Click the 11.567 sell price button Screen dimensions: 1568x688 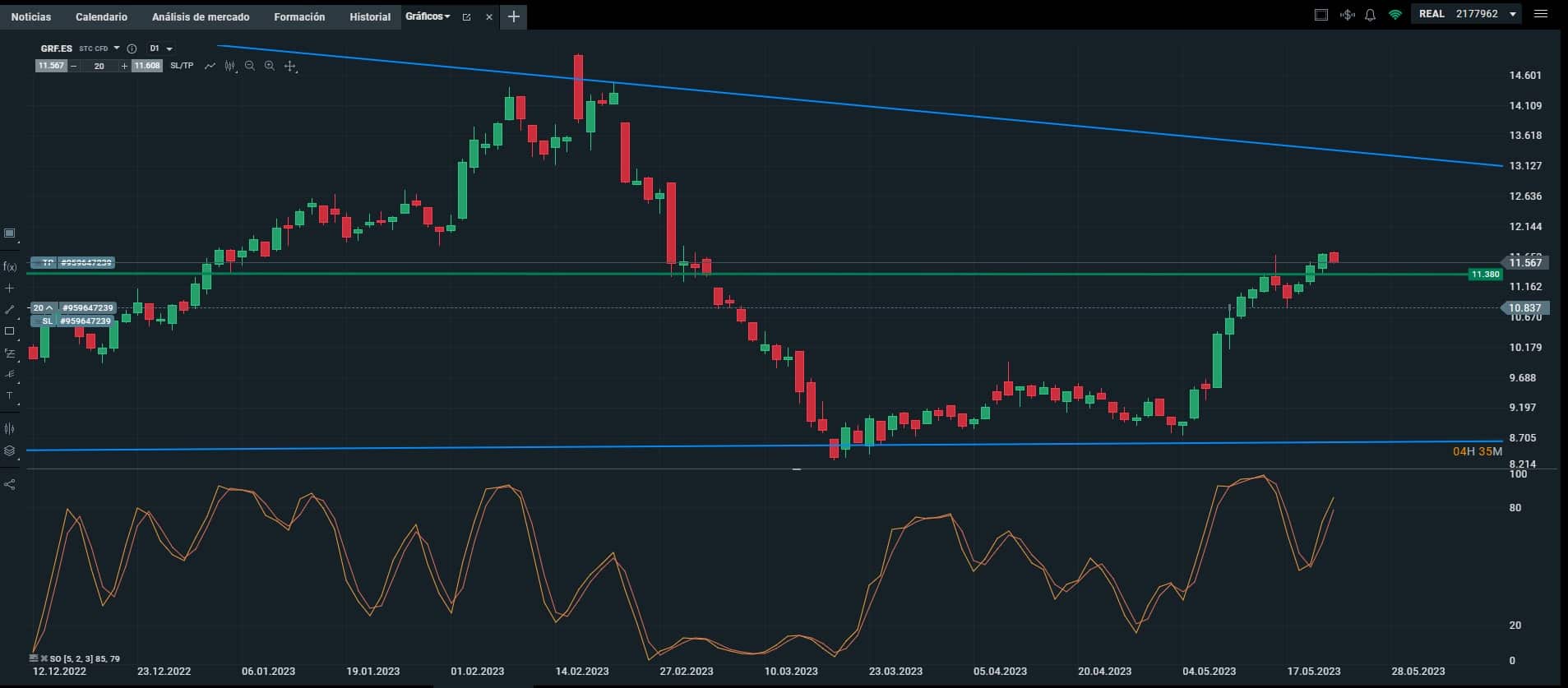click(51, 66)
